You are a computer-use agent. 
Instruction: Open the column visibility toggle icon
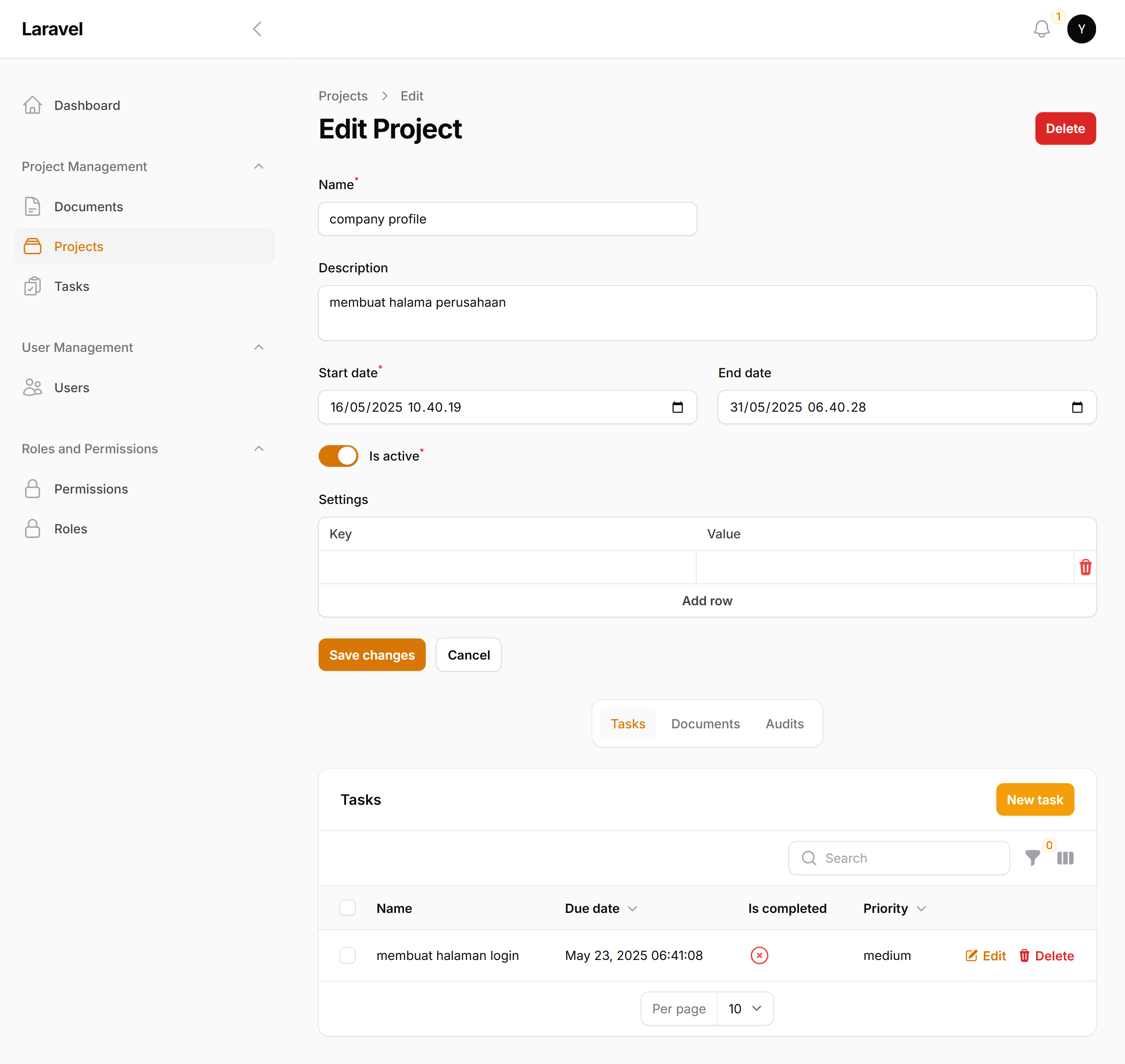pos(1065,858)
